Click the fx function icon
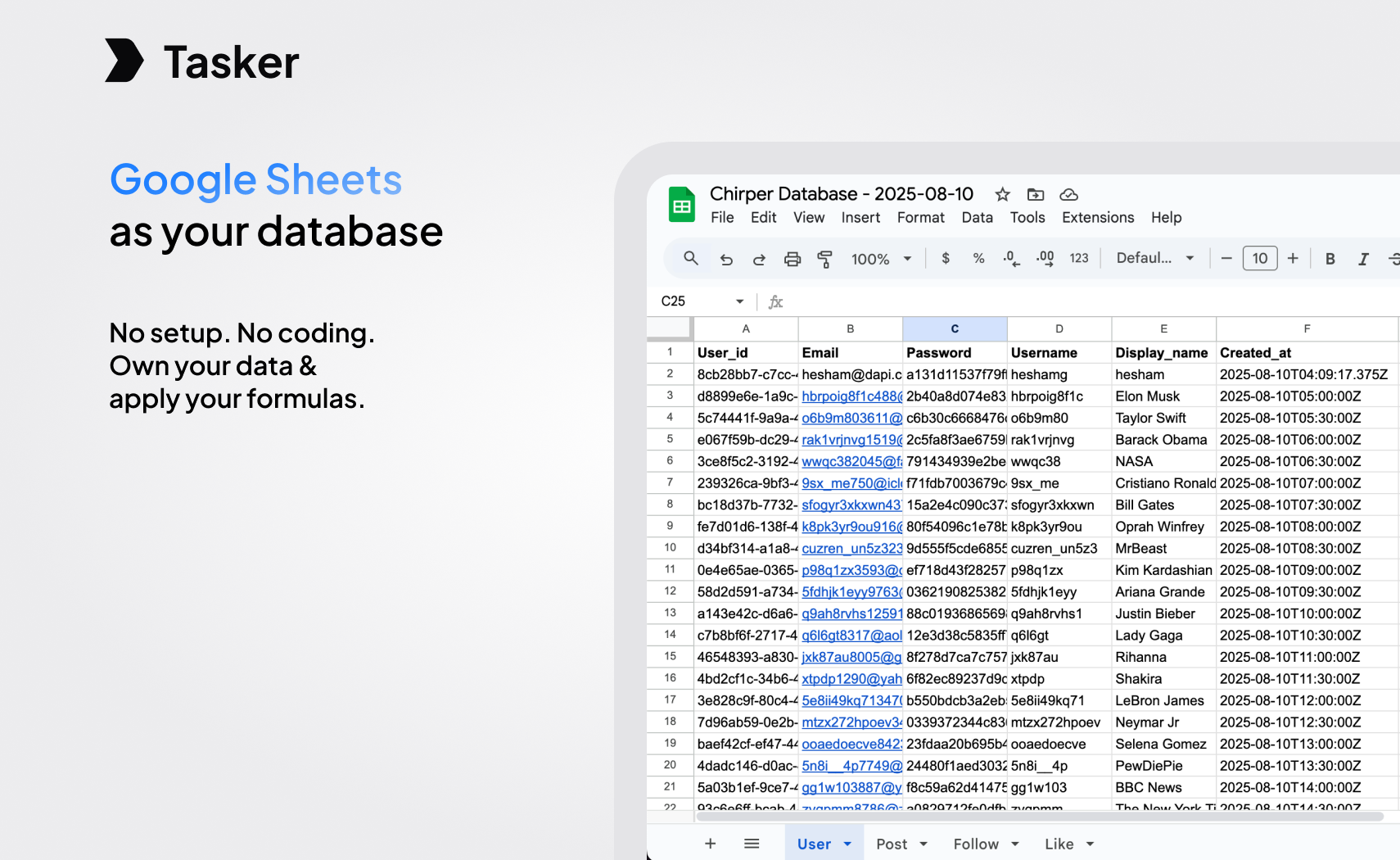This screenshot has width=1400, height=860. (x=775, y=301)
